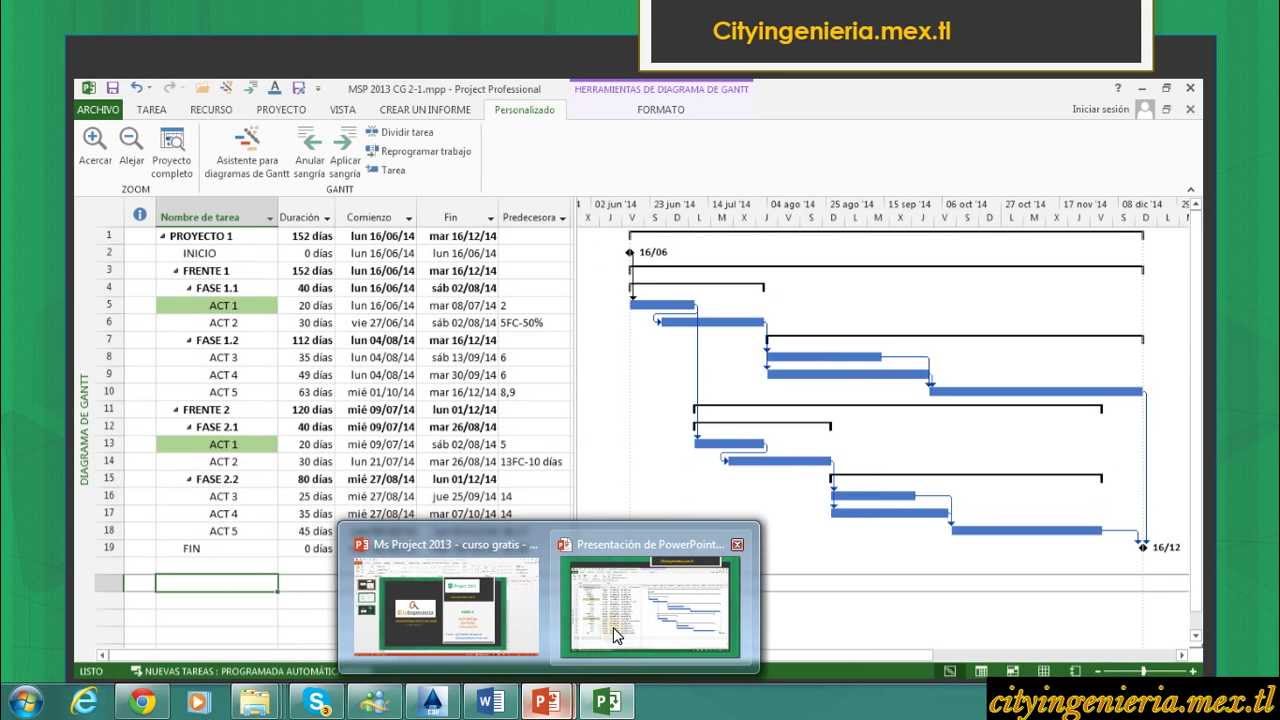The width and height of the screenshot is (1280, 720).
Task: Open the Duración column filter dropdown
Action: (327, 218)
